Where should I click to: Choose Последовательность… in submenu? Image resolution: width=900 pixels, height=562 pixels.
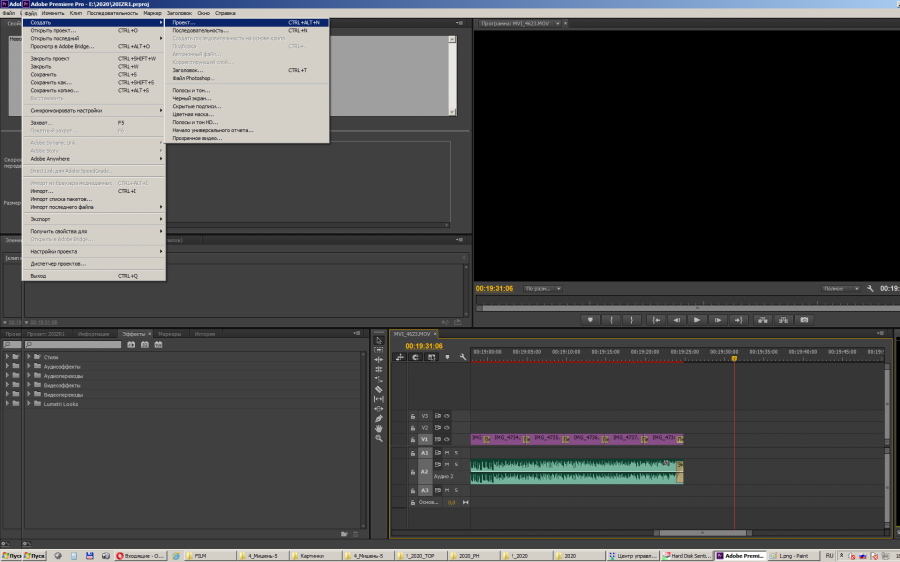pos(247,30)
